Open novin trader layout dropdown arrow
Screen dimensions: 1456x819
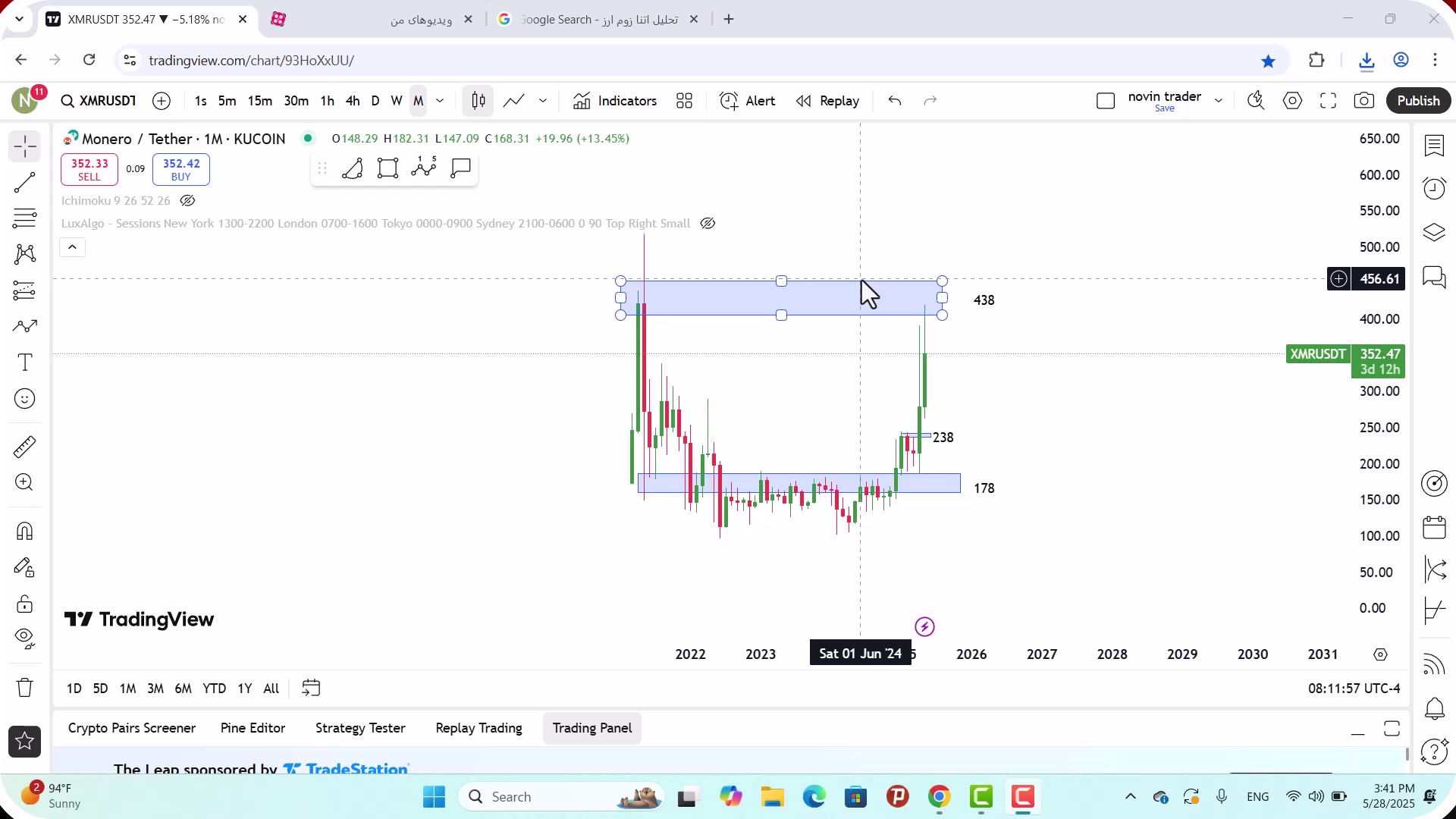click(x=1219, y=101)
